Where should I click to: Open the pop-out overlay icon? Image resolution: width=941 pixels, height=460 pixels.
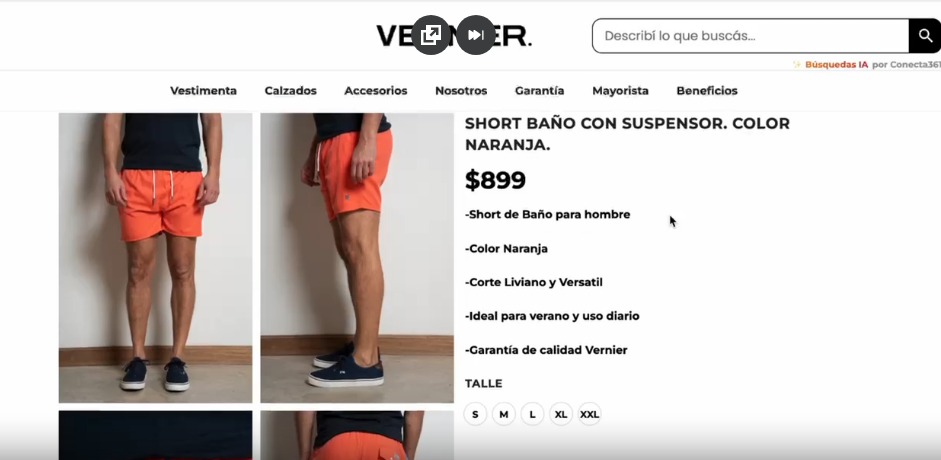pos(430,35)
